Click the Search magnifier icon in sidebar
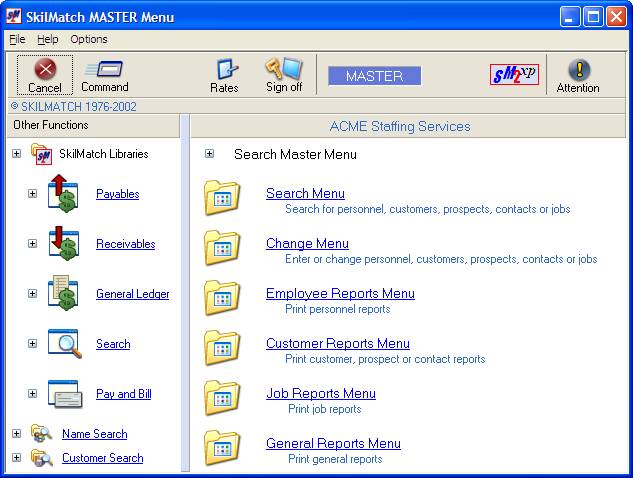Image resolution: width=633 pixels, height=478 pixels. (65, 343)
